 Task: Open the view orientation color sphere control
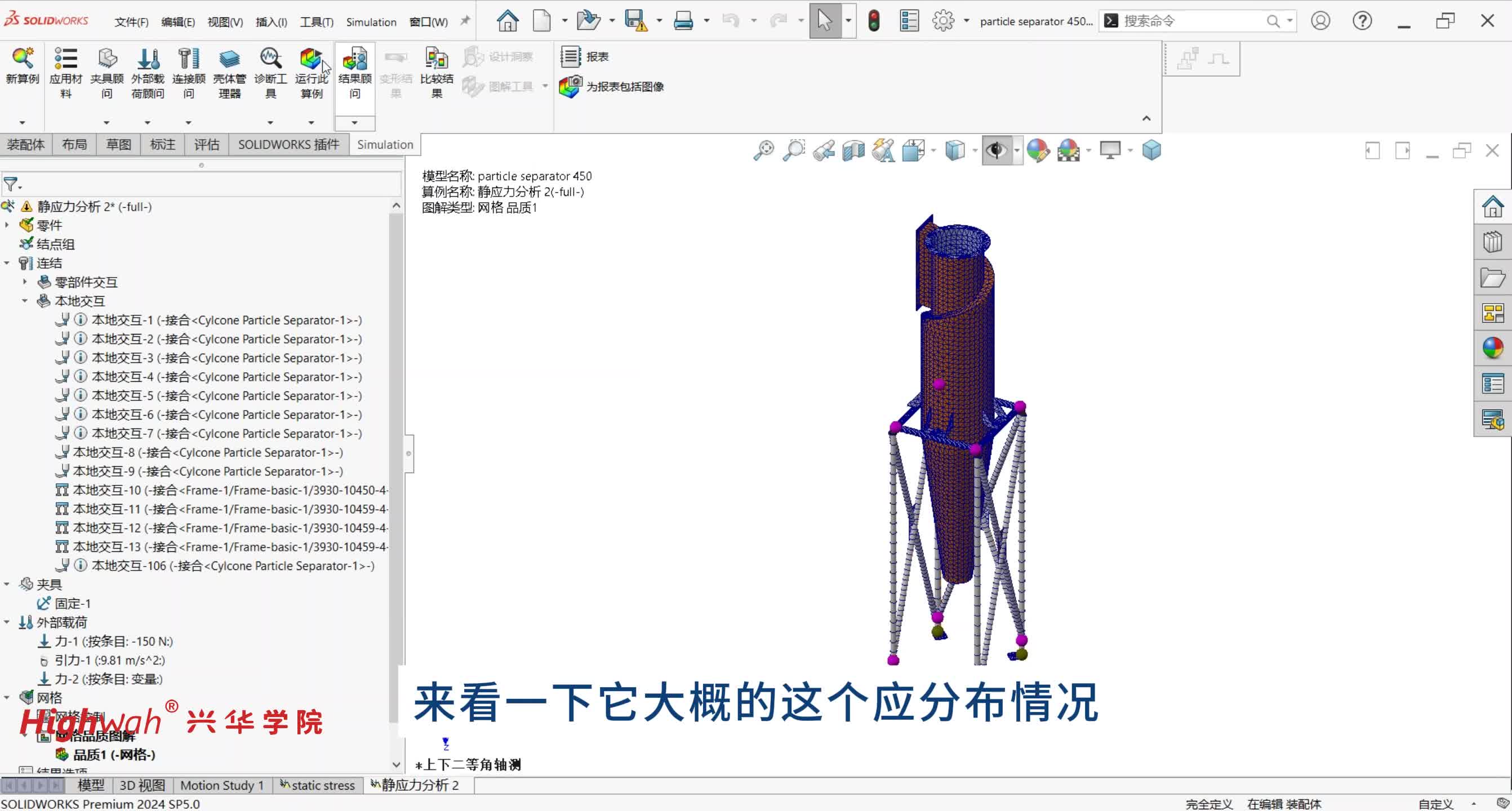pos(1038,150)
